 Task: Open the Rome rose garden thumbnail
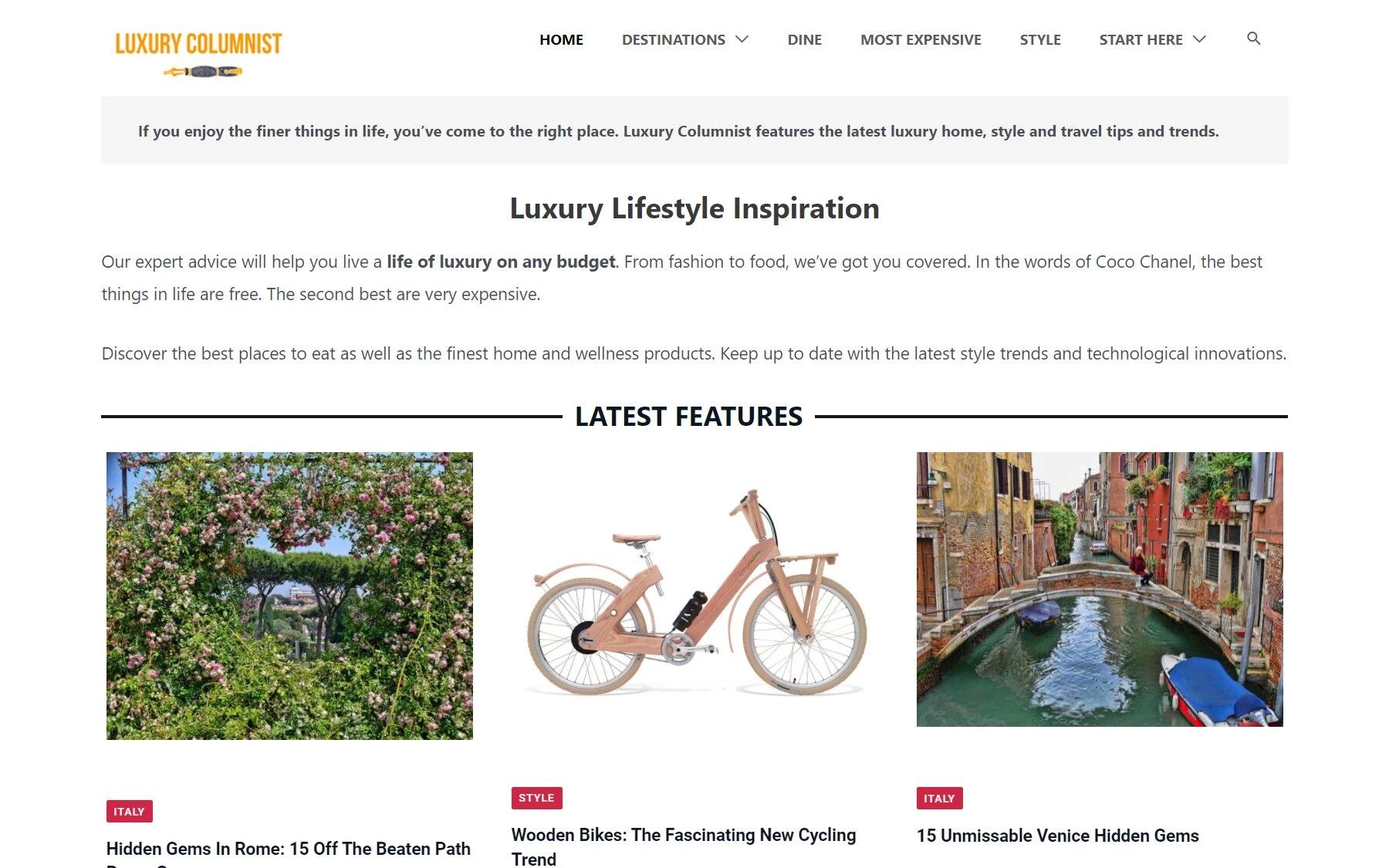[x=289, y=596]
